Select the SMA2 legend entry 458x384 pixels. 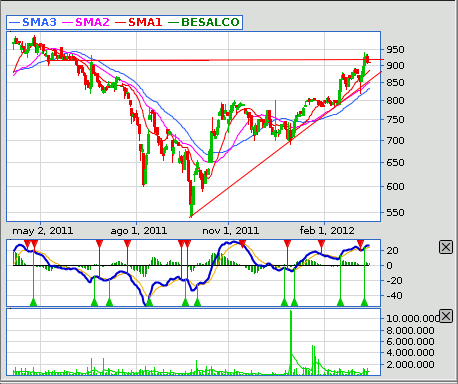pyautogui.click(x=86, y=22)
